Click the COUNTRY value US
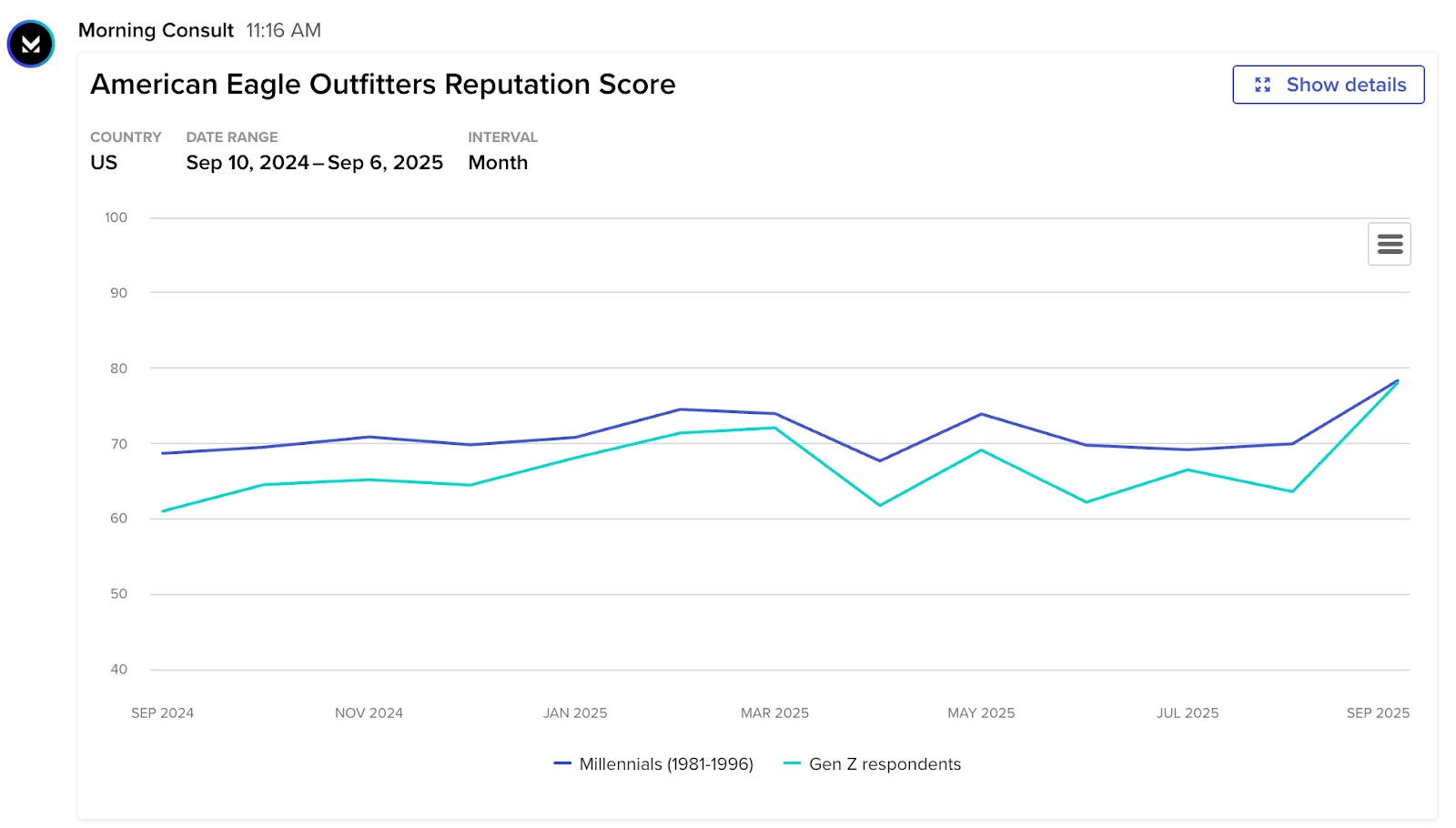Viewport: 1456px width, 828px height. pos(104,162)
